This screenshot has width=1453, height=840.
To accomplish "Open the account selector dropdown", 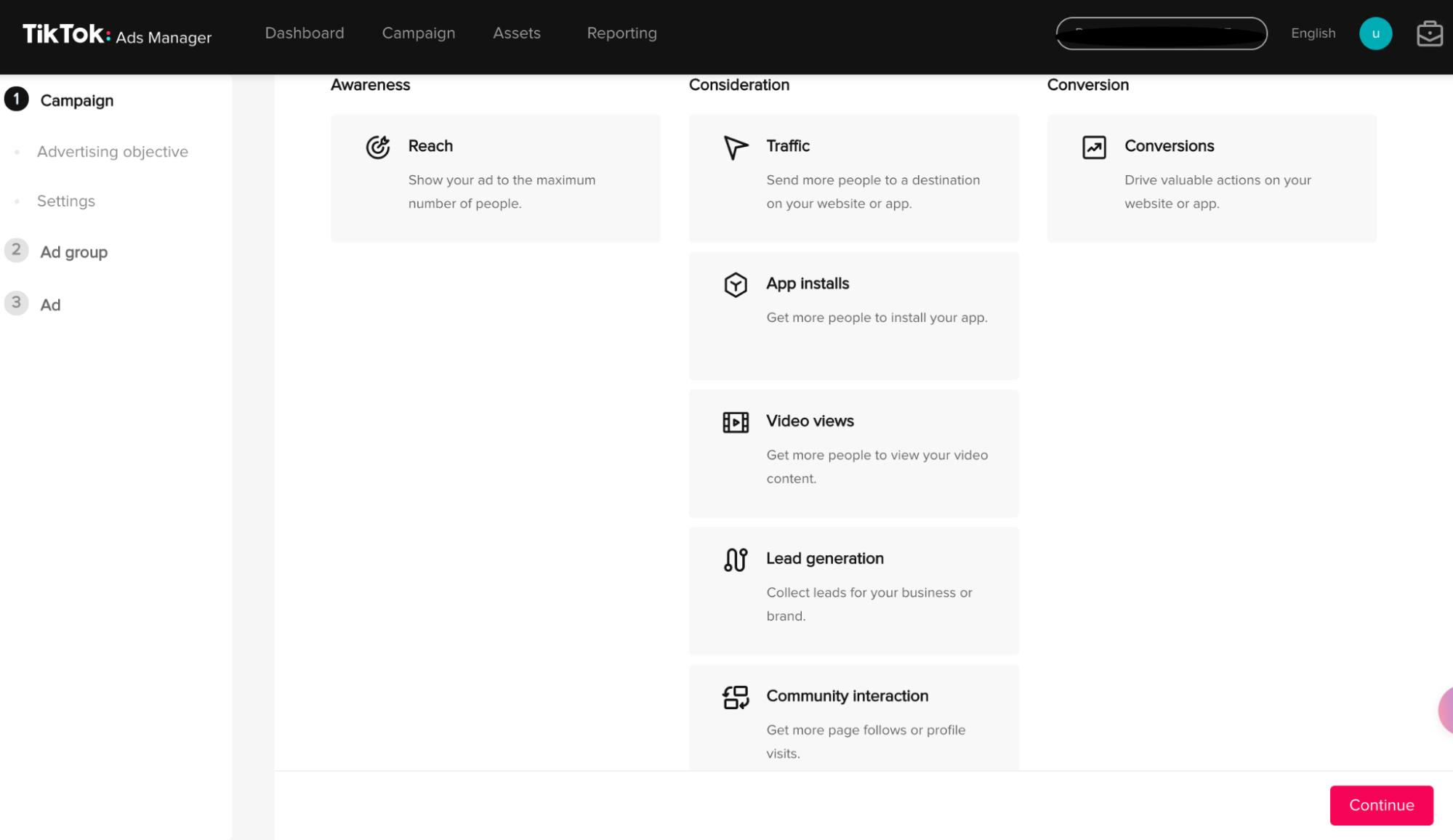I will click(x=1161, y=33).
